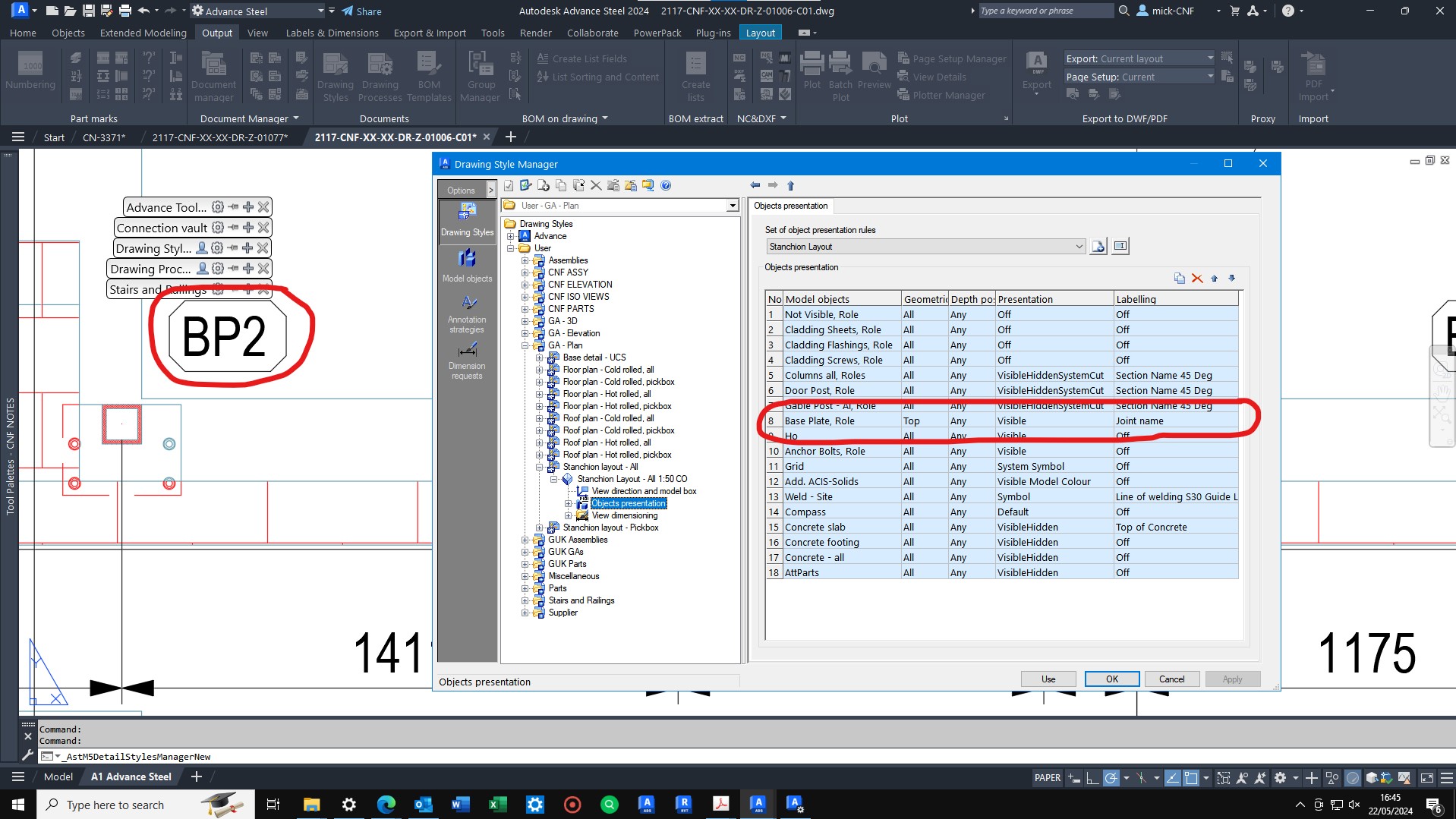Image resolution: width=1456 pixels, height=819 pixels.
Task: Open Help in Drawing Style Manager toolbar
Action: point(665,185)
